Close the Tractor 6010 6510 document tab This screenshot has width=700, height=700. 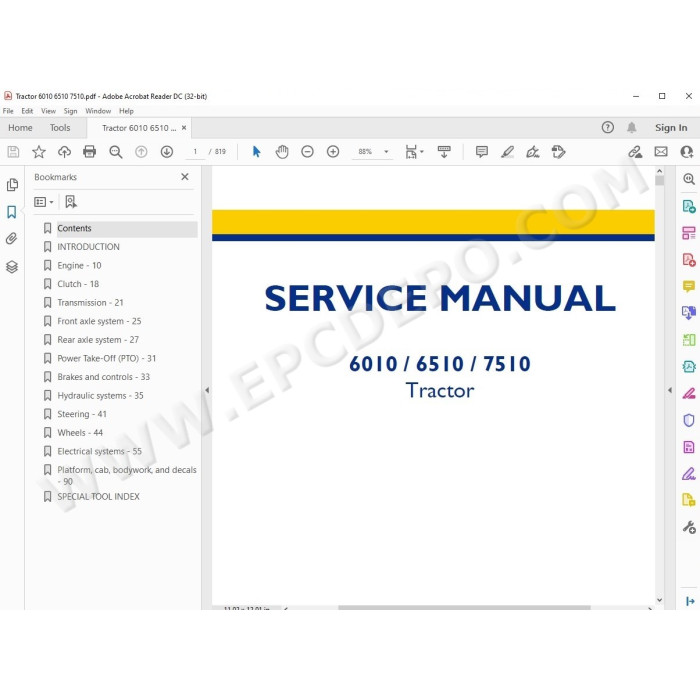point(184,128)
